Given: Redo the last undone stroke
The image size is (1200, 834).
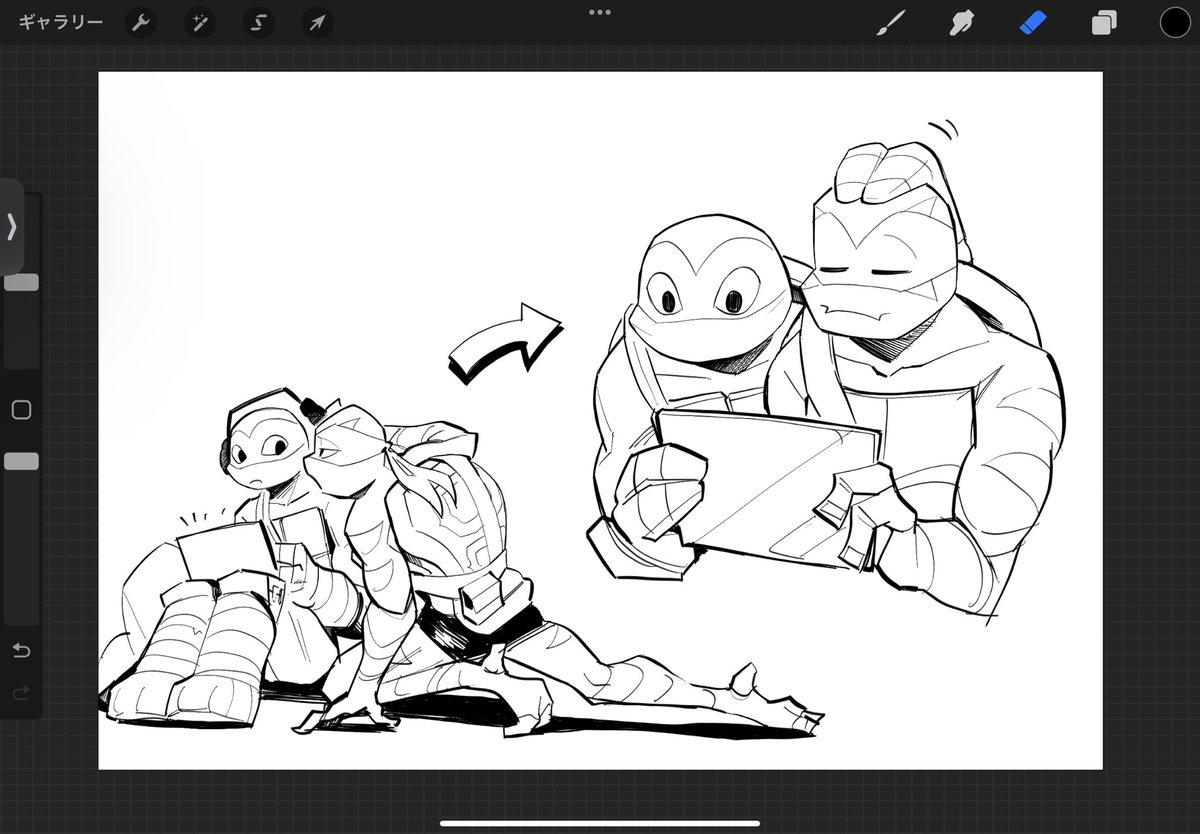Looking at the screenshot, I should click(x=21, y=692).
